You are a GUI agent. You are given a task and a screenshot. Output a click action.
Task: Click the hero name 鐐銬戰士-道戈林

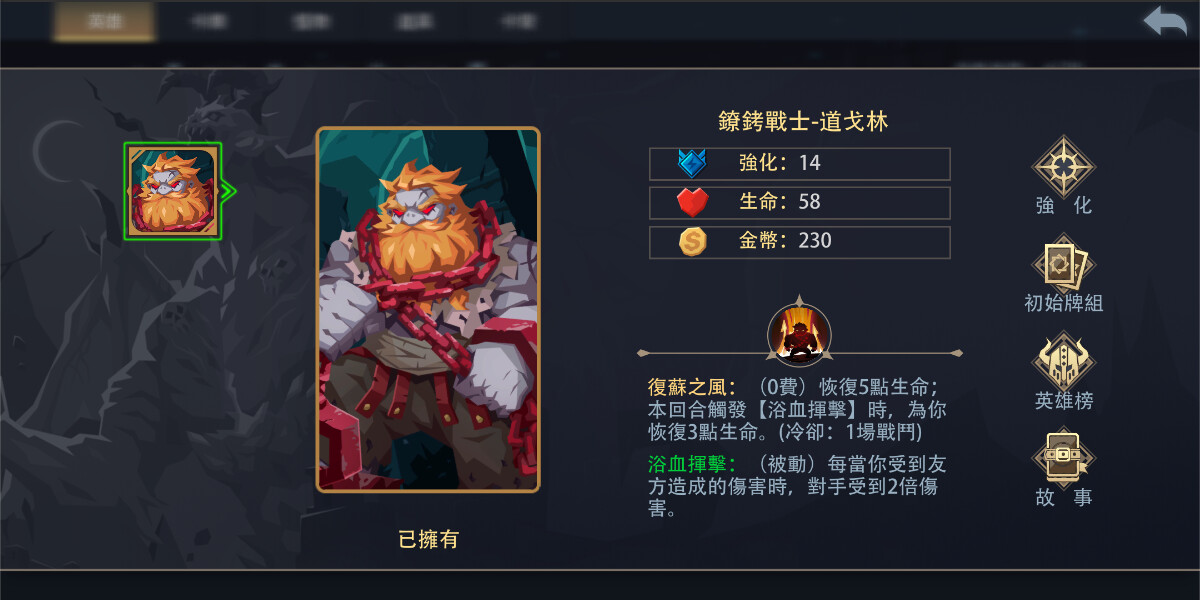click(803, 122)
